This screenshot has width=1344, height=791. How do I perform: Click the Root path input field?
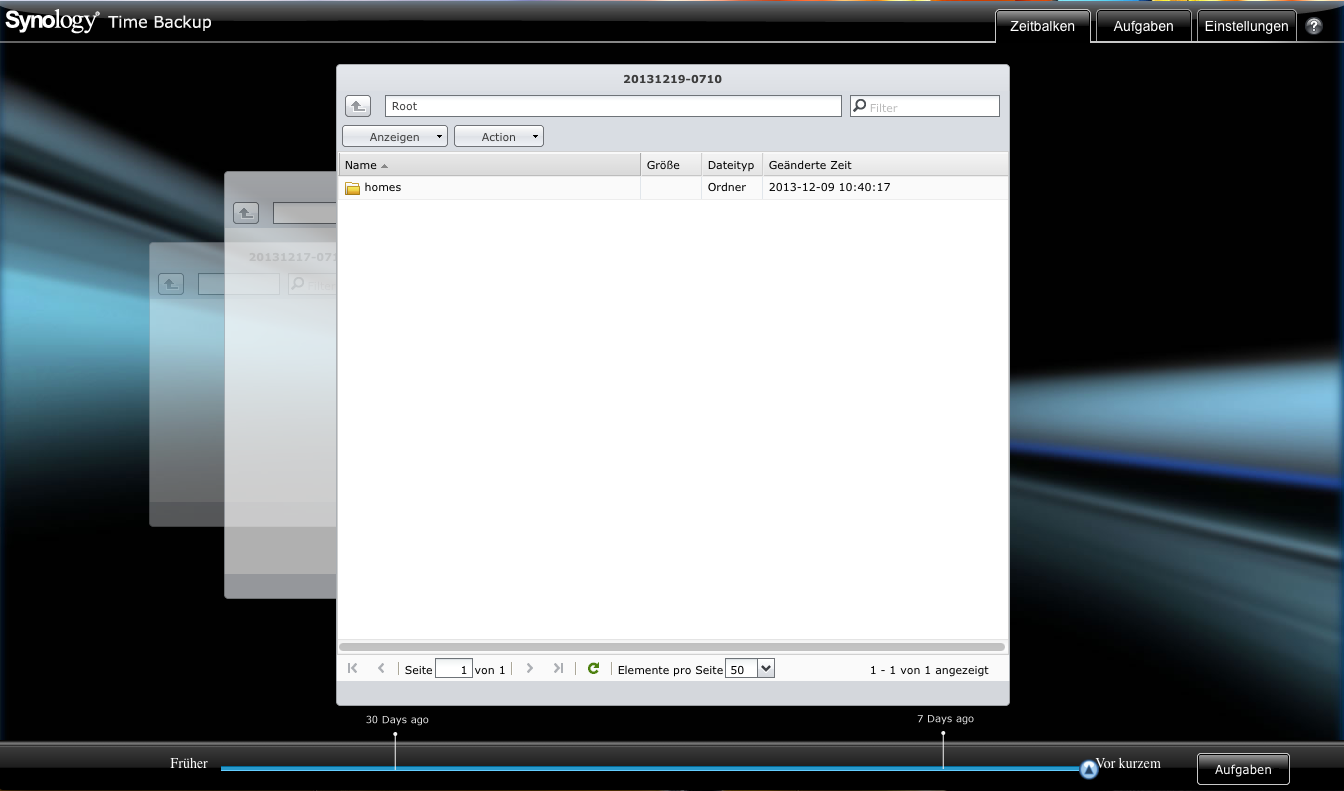click(613, 106)
